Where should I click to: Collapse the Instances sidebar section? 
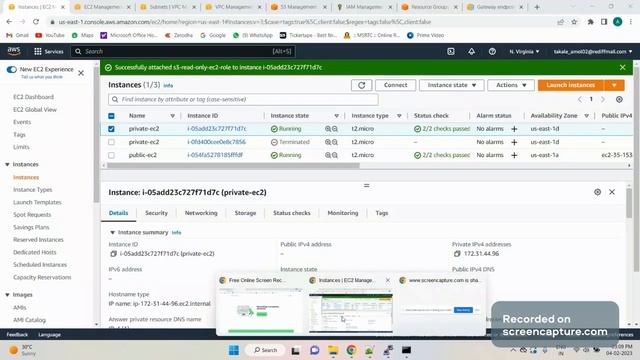(x=7, y=164)
